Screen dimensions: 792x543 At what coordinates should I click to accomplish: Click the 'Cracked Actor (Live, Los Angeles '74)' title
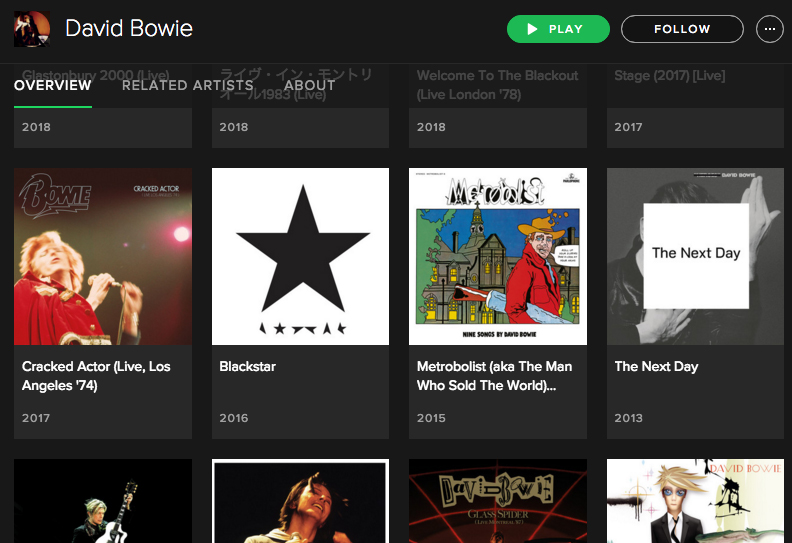(96, 376)
